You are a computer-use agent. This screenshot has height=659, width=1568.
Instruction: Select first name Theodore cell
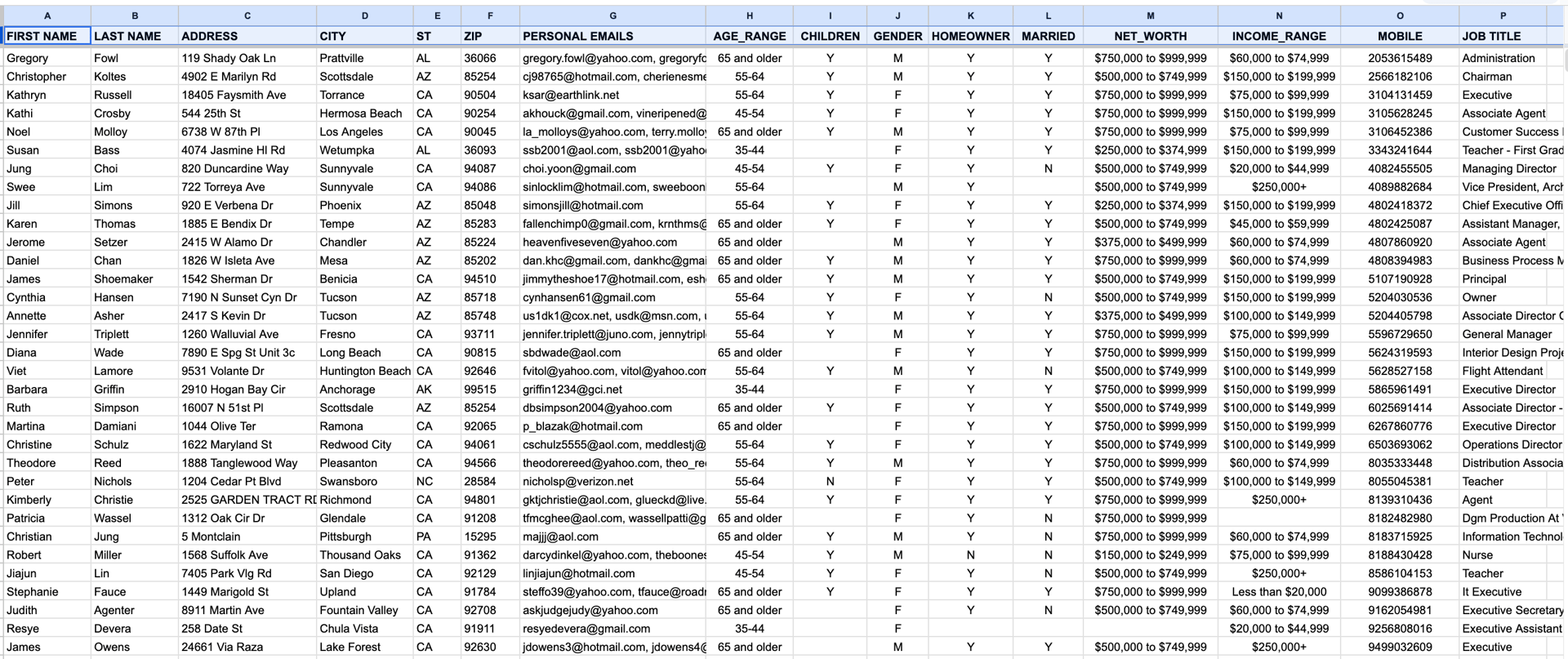47,463
